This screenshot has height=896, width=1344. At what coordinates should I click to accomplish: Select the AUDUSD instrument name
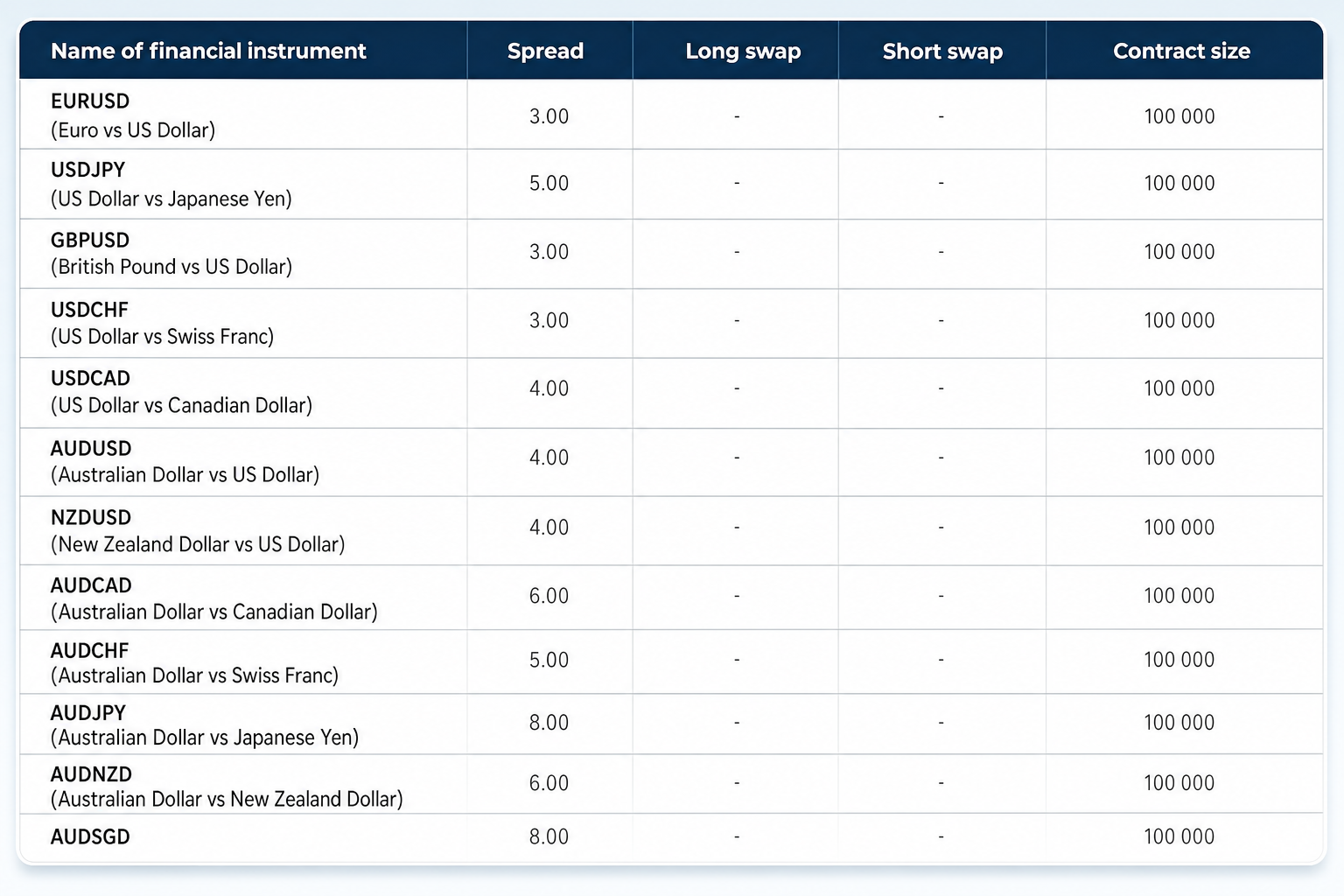click(91, 448)
